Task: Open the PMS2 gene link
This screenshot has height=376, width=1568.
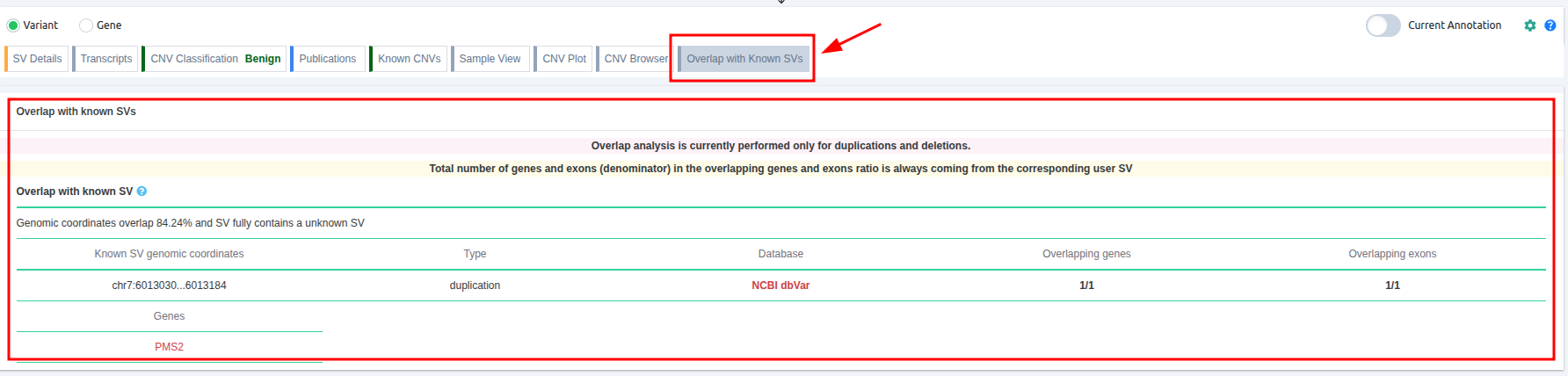Action: click(169, 347)
